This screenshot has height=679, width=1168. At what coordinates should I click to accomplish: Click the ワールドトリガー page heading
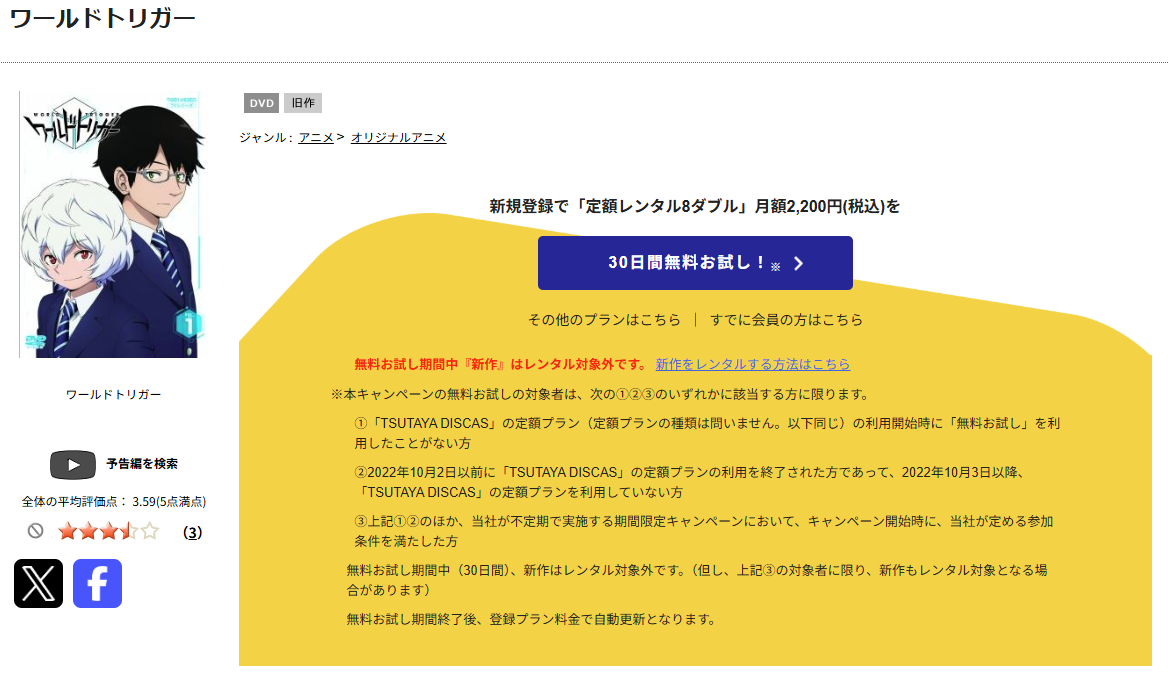pyautogui.click(x=103, y=18)
